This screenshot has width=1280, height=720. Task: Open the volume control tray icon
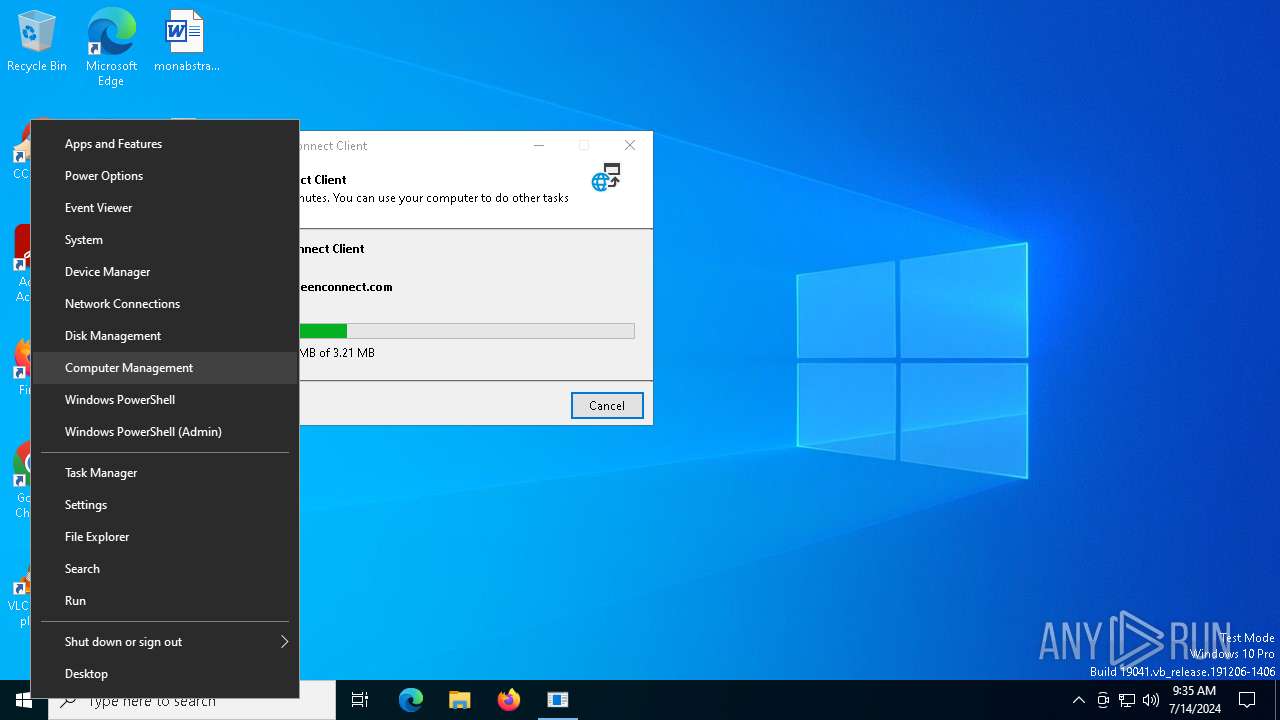1151,700
